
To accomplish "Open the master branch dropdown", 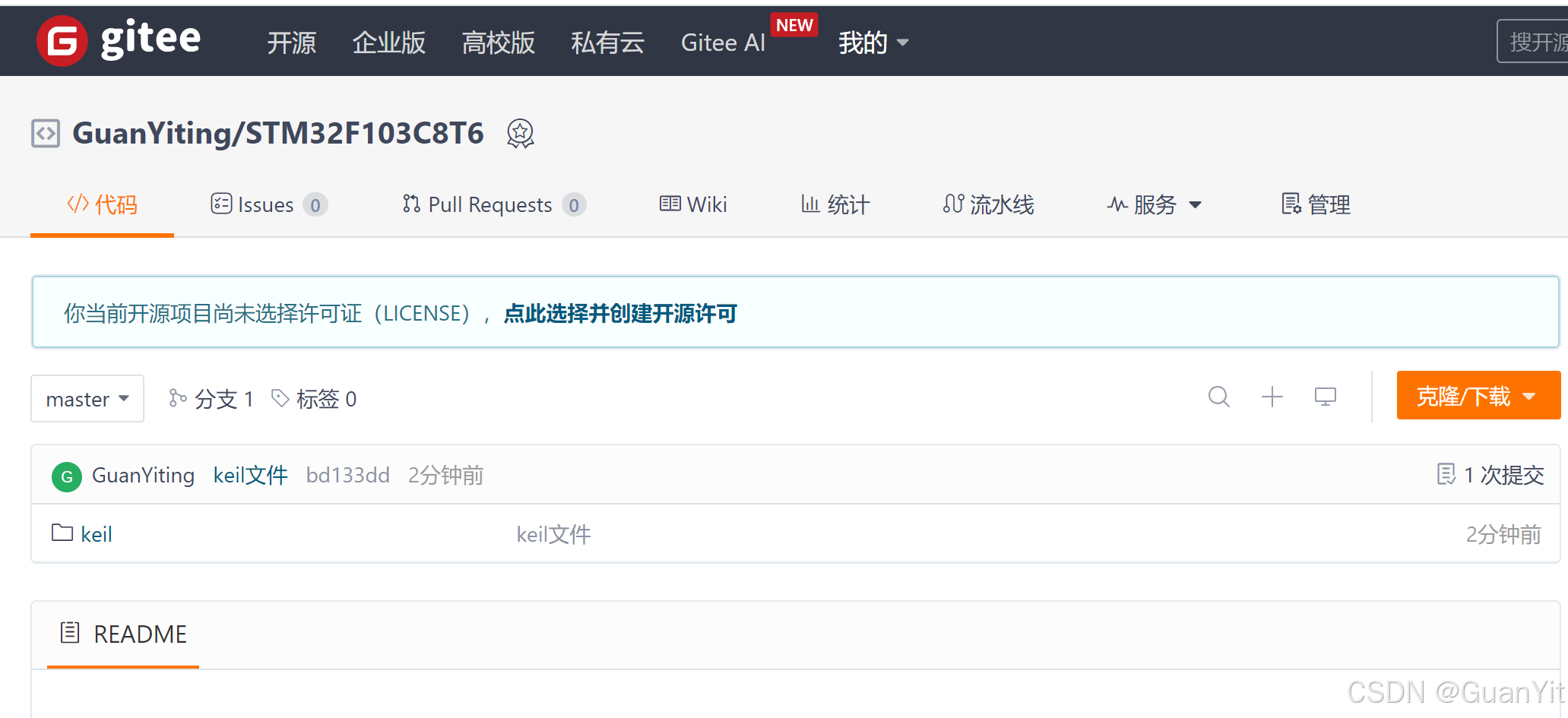I will click(x=87, y=398).
